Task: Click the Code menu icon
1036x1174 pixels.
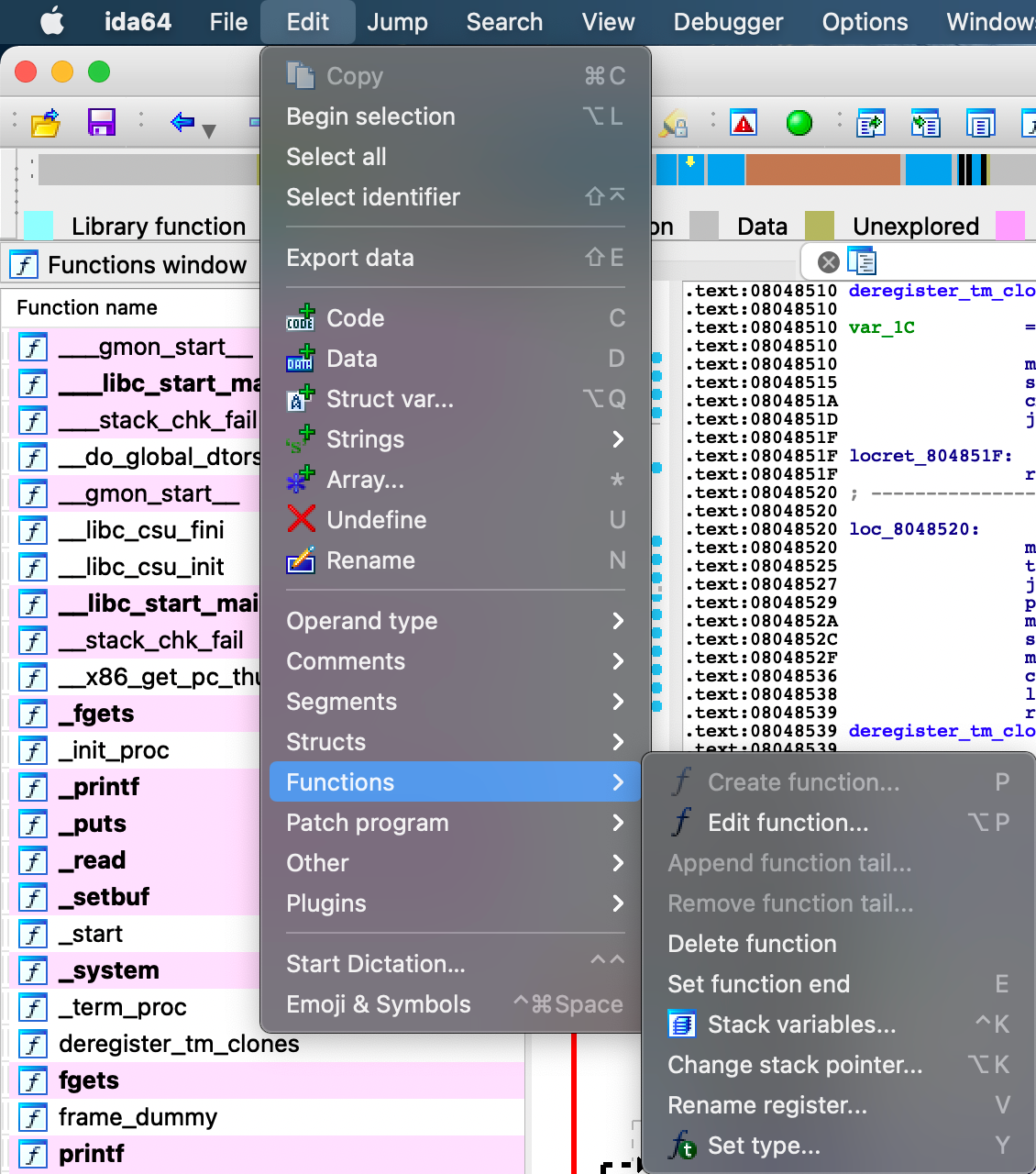Action: point(301,317)
